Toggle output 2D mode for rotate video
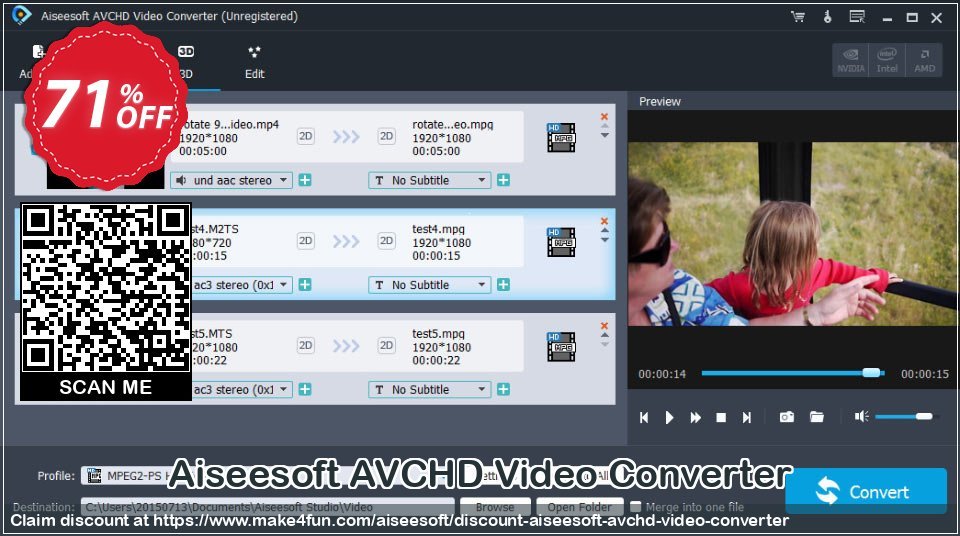 [386, 136]
